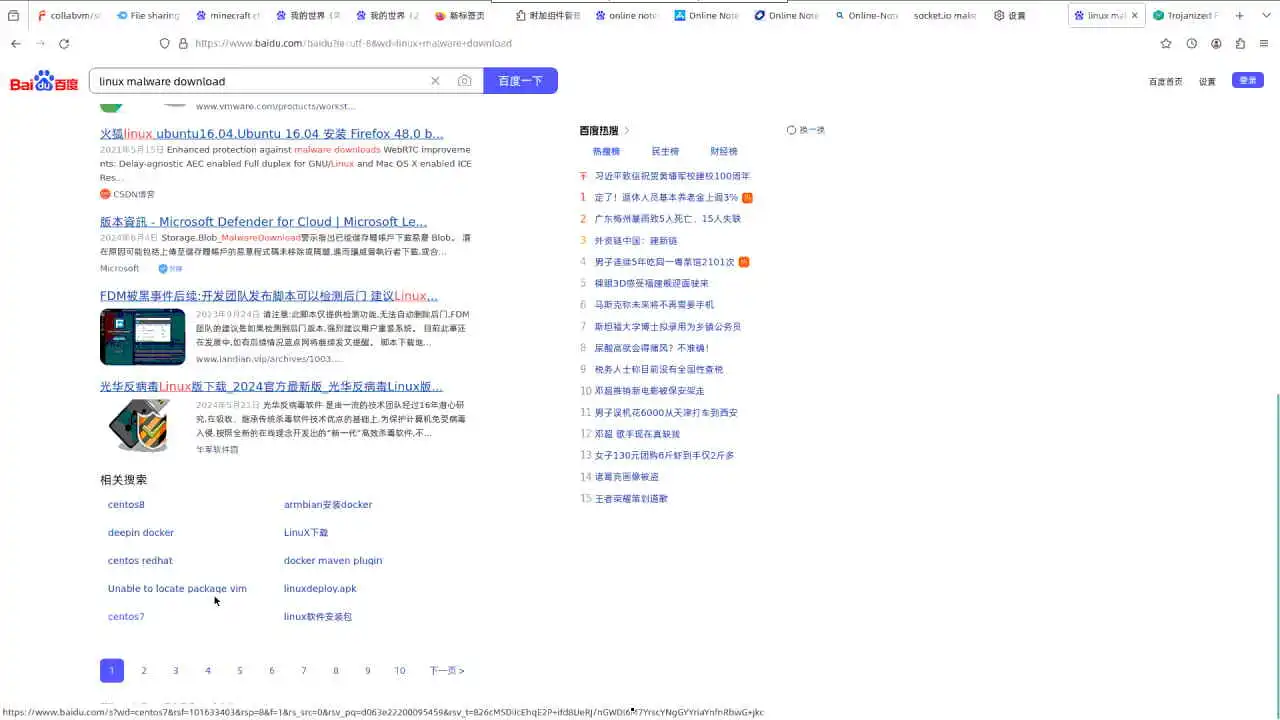Viewport: 1280px width, 720px height.
Task: Click related search linuxdeploy.apk
Action: [x=320, y=589]
